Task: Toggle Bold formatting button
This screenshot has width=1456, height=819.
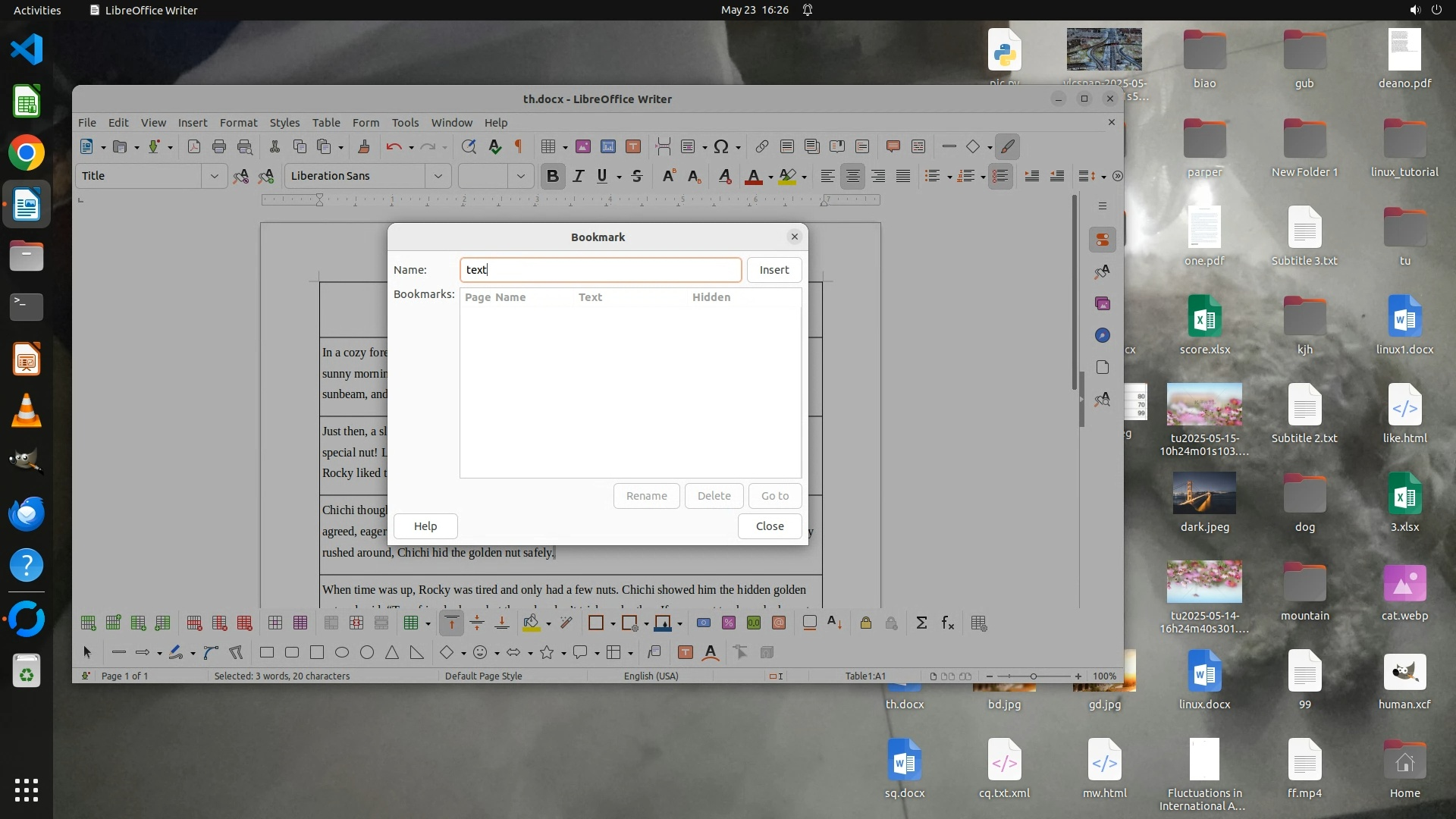Action: 553,176
